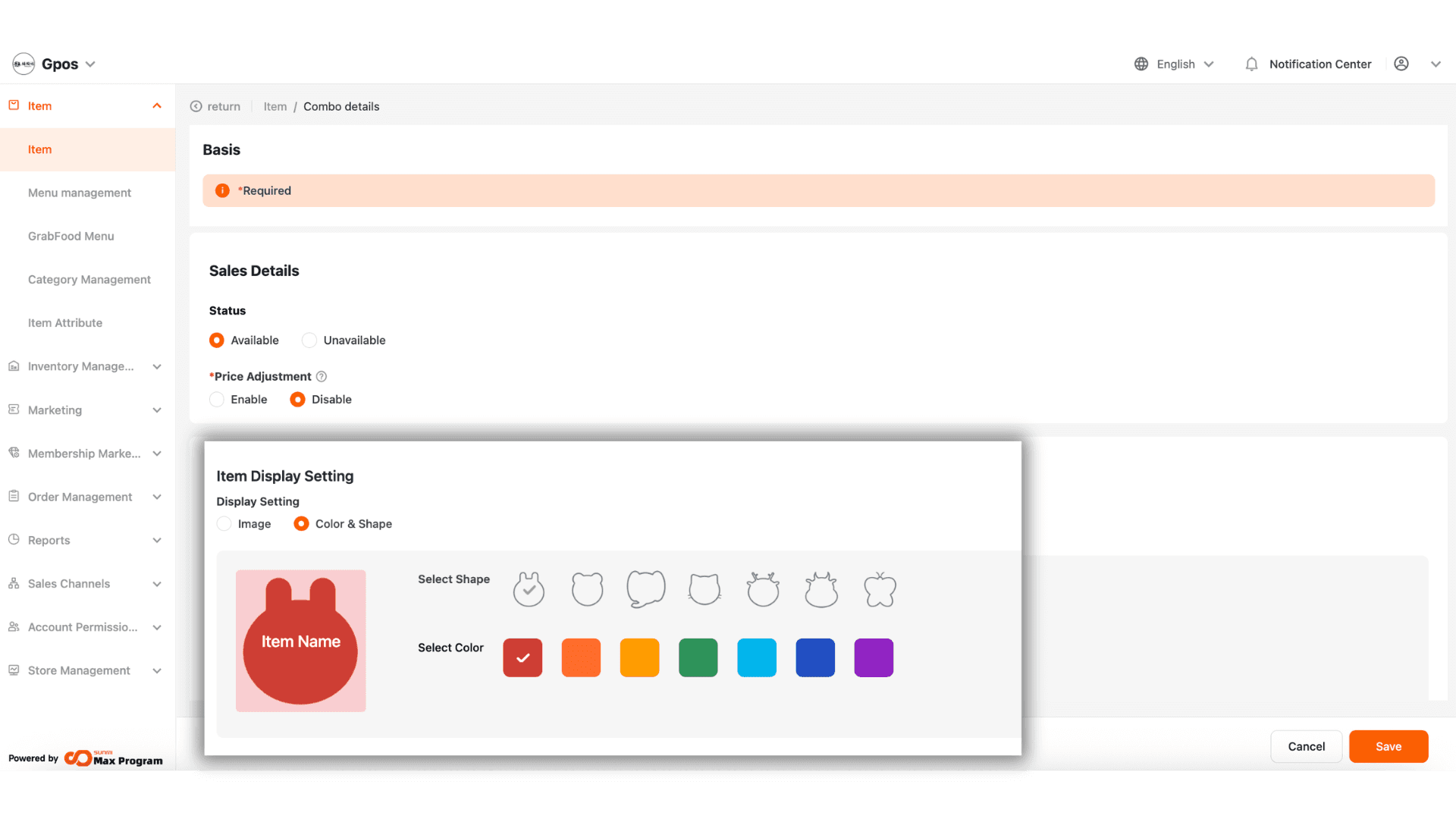Click Price Adjustment help question icon

[322, 377]
